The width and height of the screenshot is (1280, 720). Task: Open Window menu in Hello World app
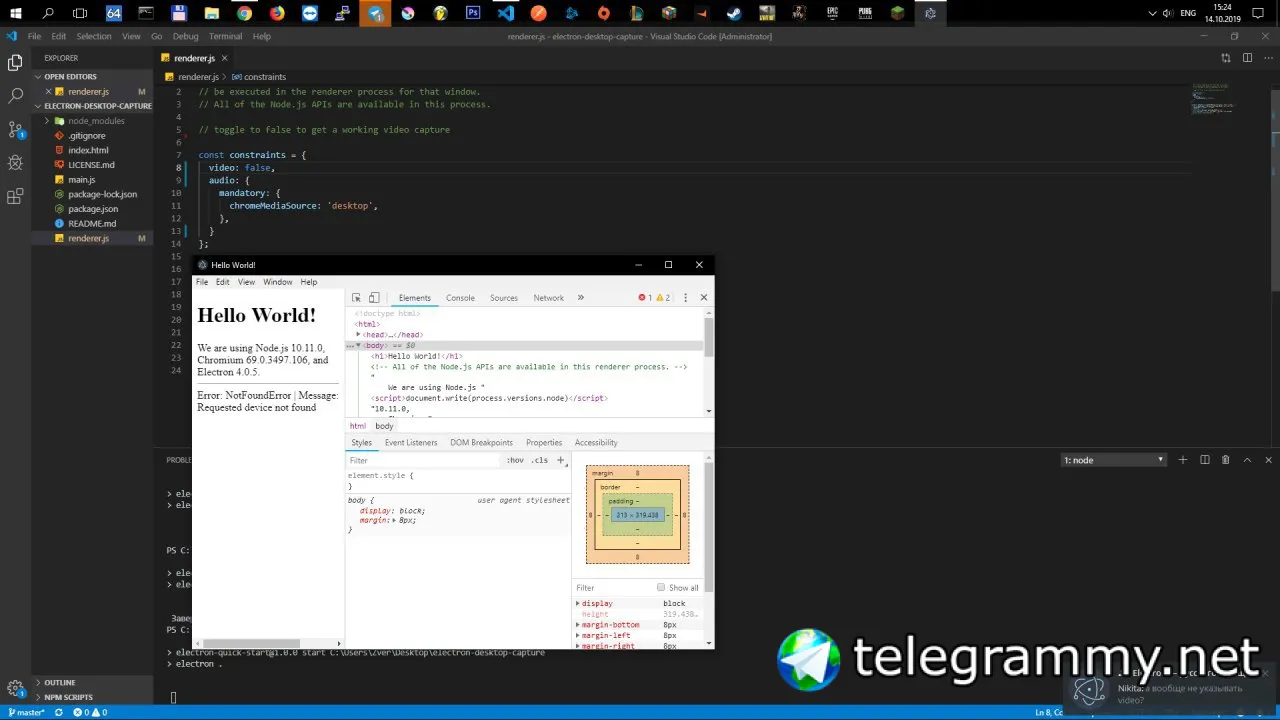point(278,282)
